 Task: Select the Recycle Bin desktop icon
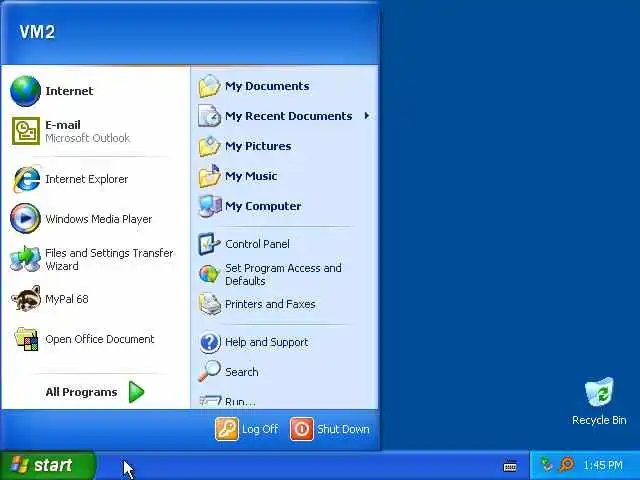tap(599, 392)
